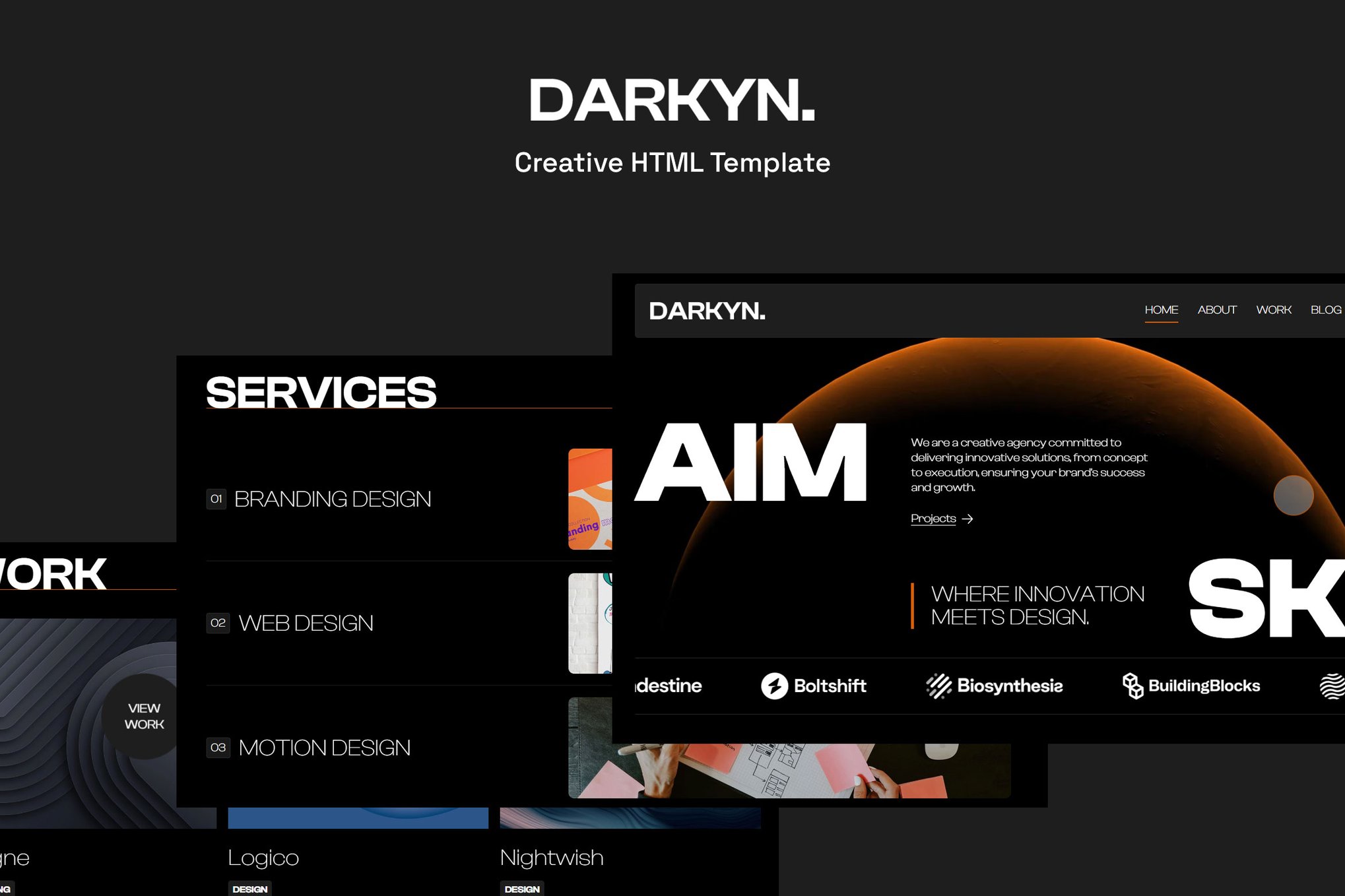Click the BuildingBlocks cube logo icon
The height and width of the screenshot is (896, 1345).
click(1132, 686)
